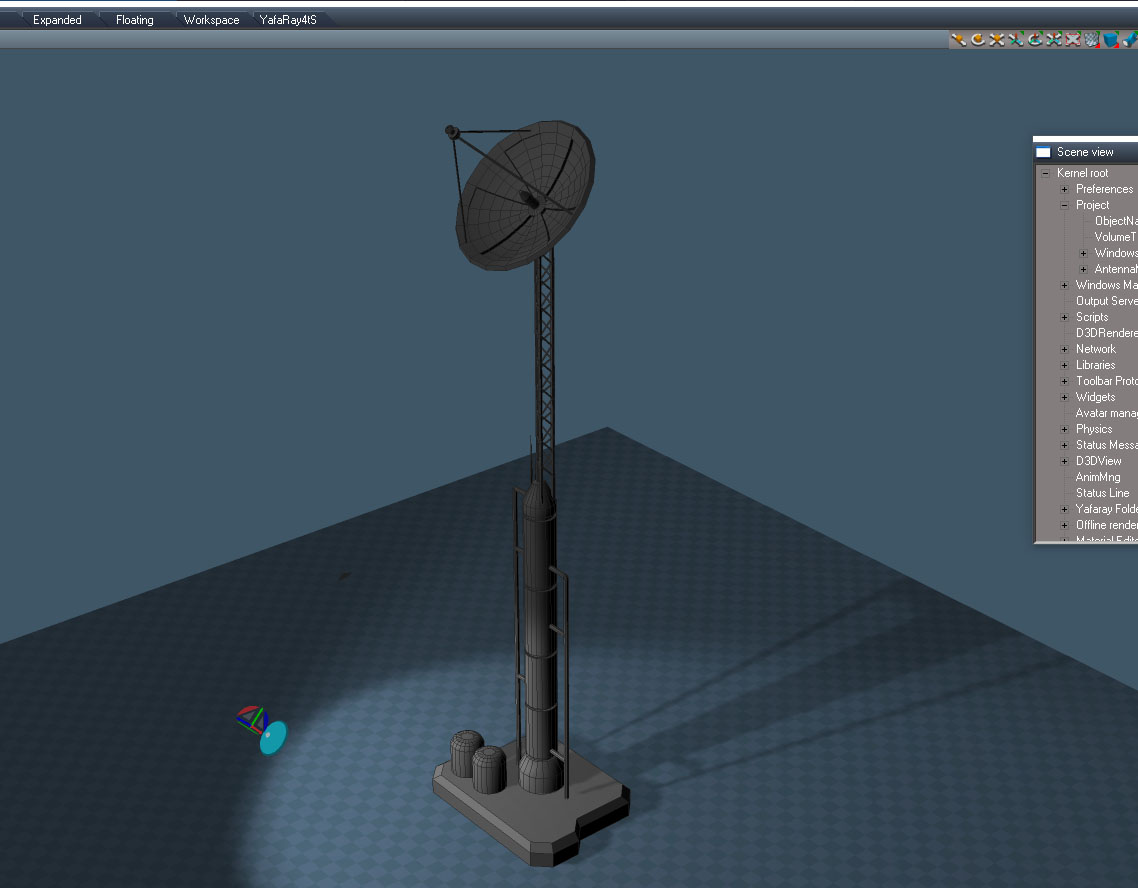Image resolution: width=1138 pixels, height=888 pixels.
Task: Select the VolumeT... item in Scene view
Action: (1116, 237)
